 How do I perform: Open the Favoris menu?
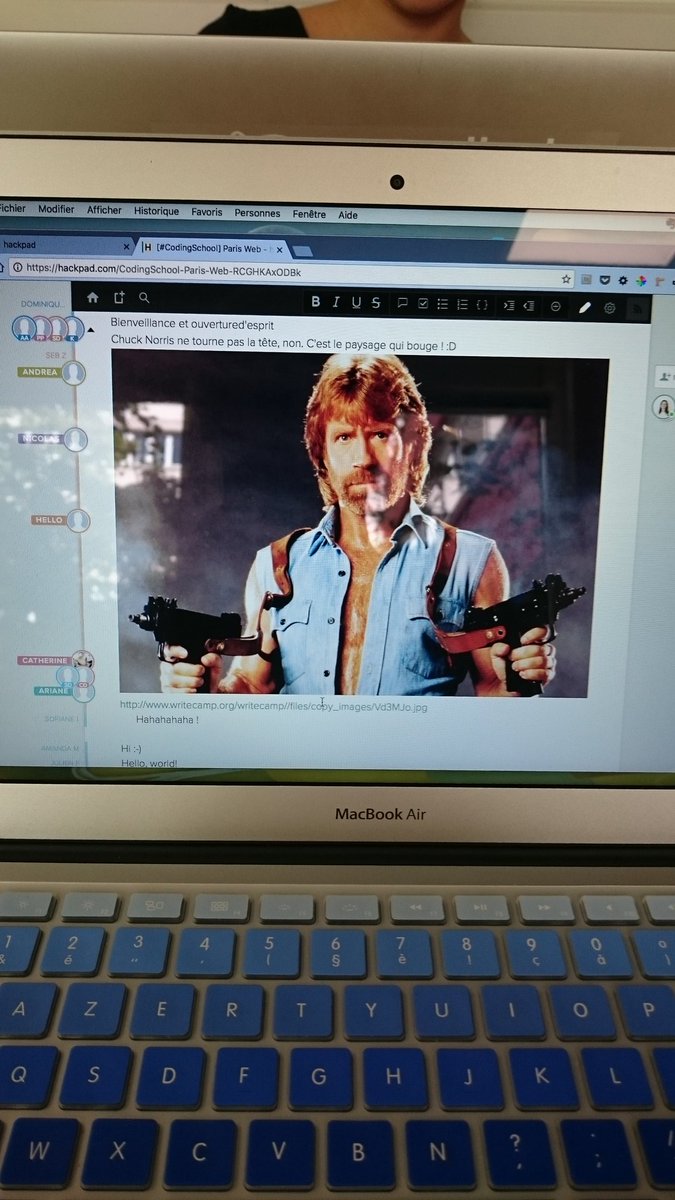[x=207, y=212]
